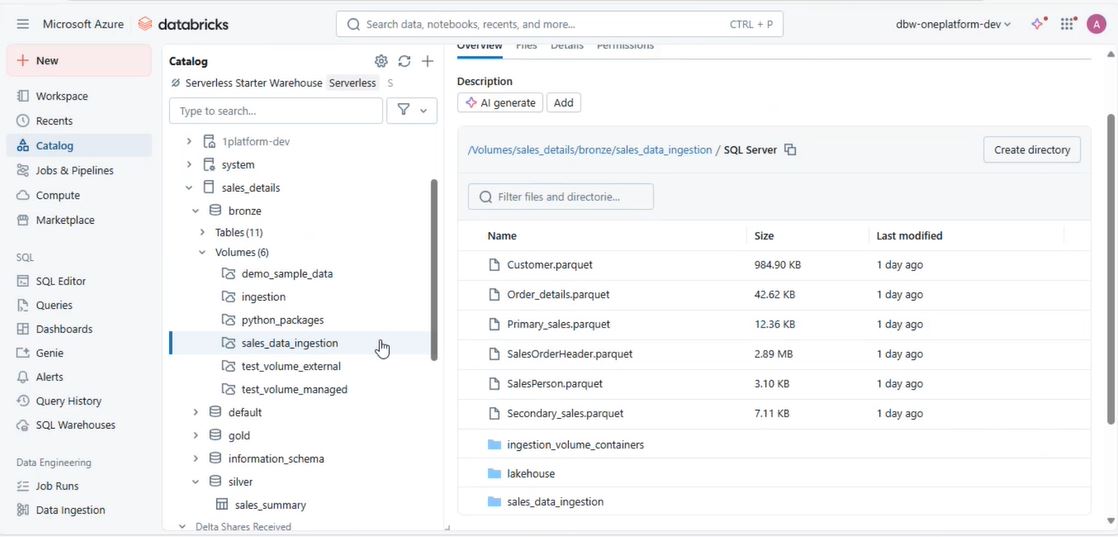Open the Customer.parquet file
The image size is (1118, 537).
(x=549, y=265)
